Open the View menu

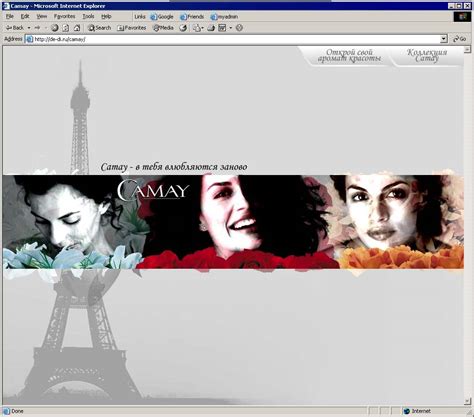(x=42, y=16)
